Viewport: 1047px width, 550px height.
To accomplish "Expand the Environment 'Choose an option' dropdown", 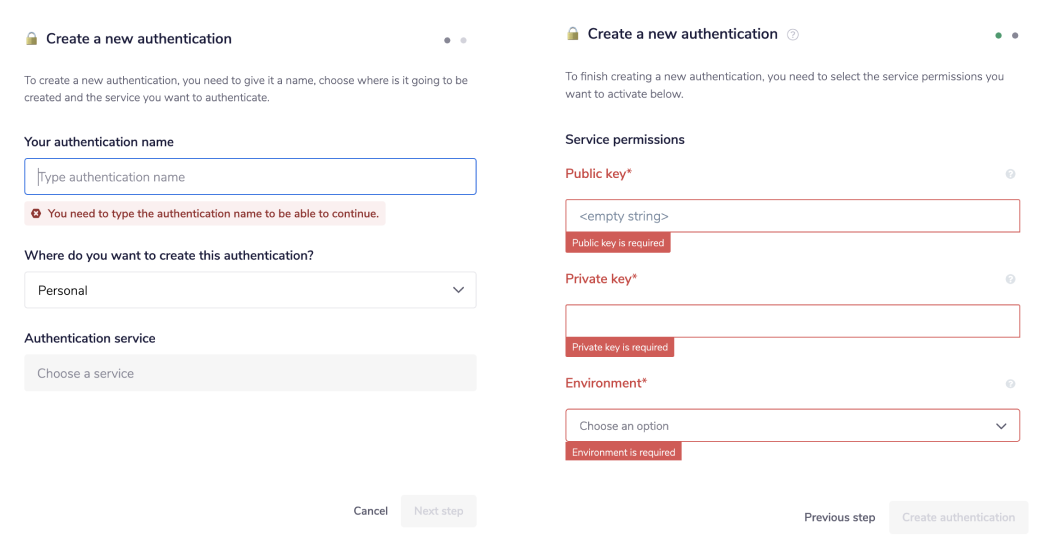I will tap(792, 426).
